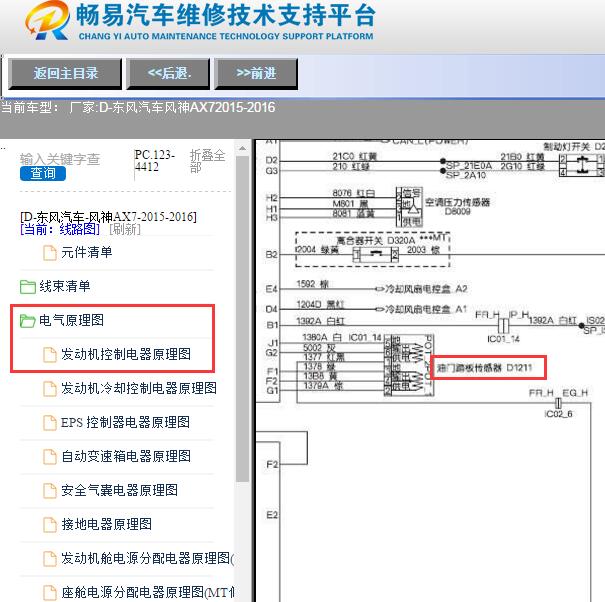Expand the 线束清单 folder
Screen dimensions: 605x602
pos(64,286)
